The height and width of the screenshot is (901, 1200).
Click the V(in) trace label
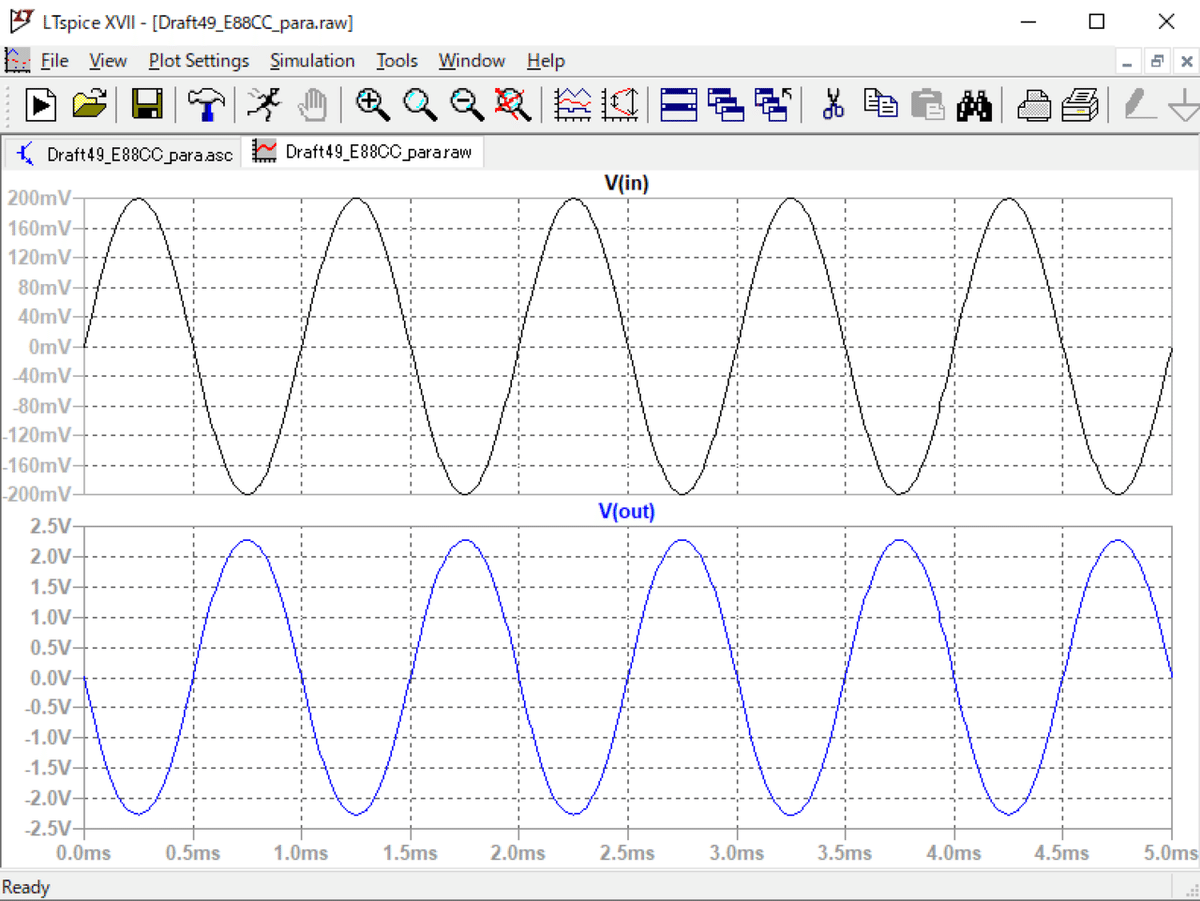point(627,183)
